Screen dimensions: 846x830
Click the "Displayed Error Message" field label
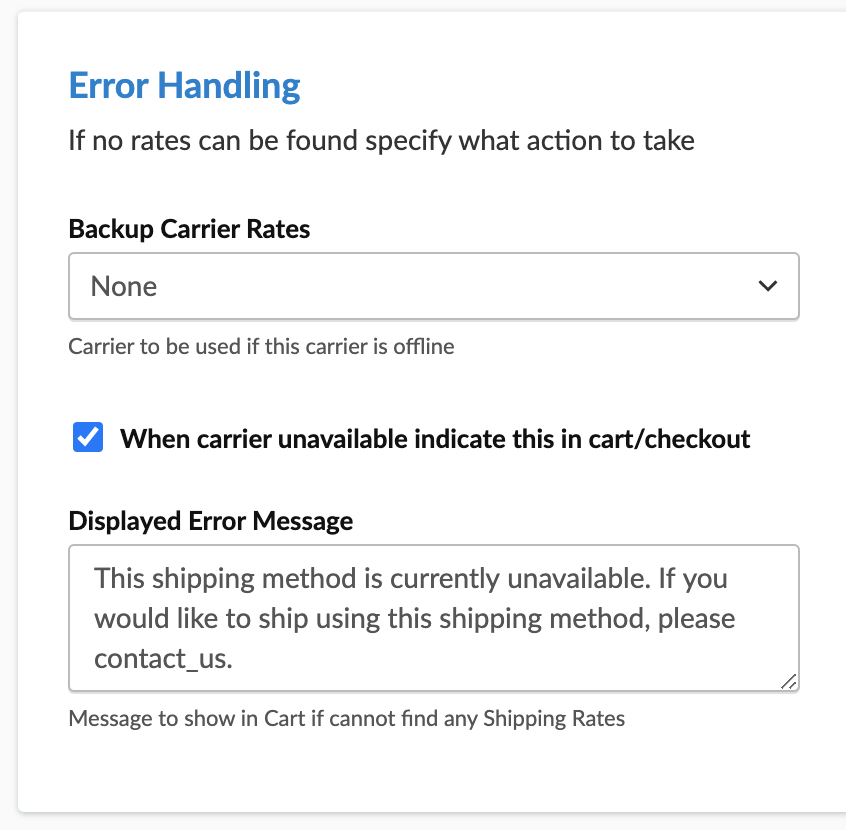click(210, 521)
